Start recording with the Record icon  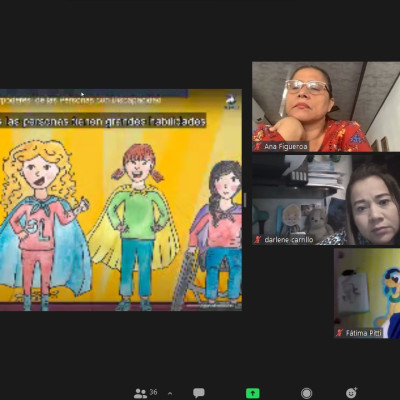click(306, 393)
